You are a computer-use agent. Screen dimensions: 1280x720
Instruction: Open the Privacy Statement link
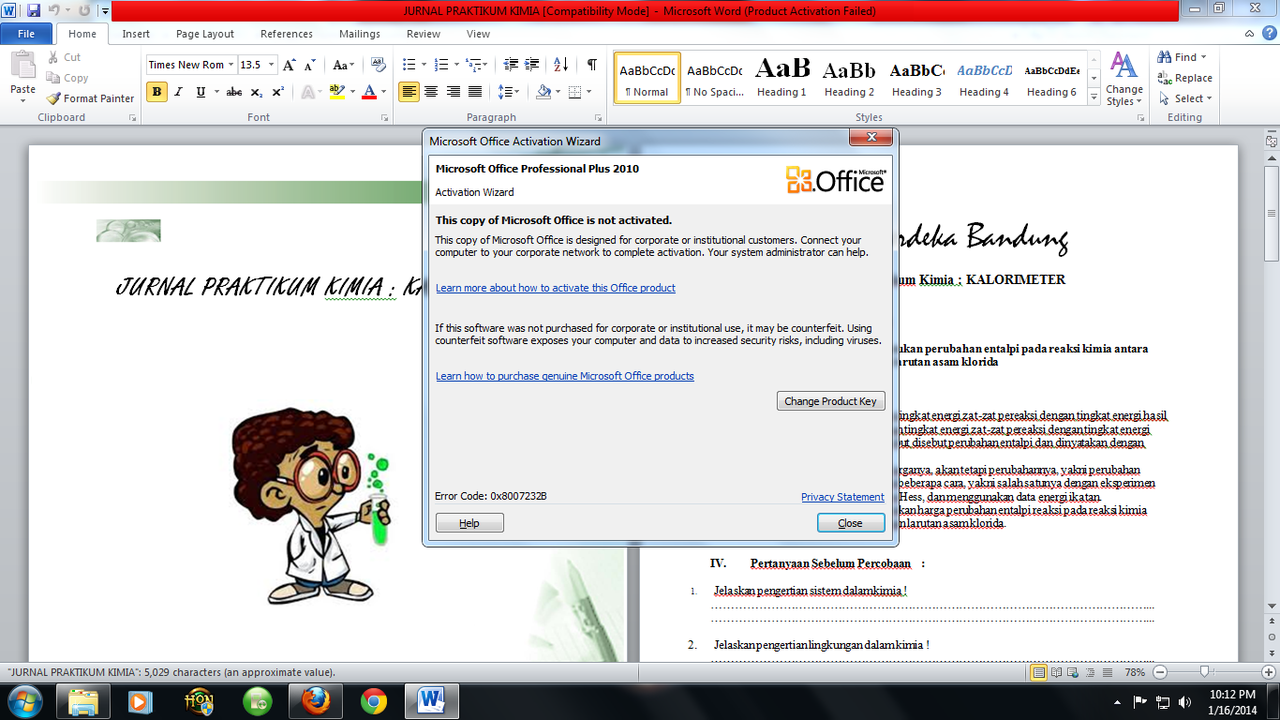click(842, 497)
